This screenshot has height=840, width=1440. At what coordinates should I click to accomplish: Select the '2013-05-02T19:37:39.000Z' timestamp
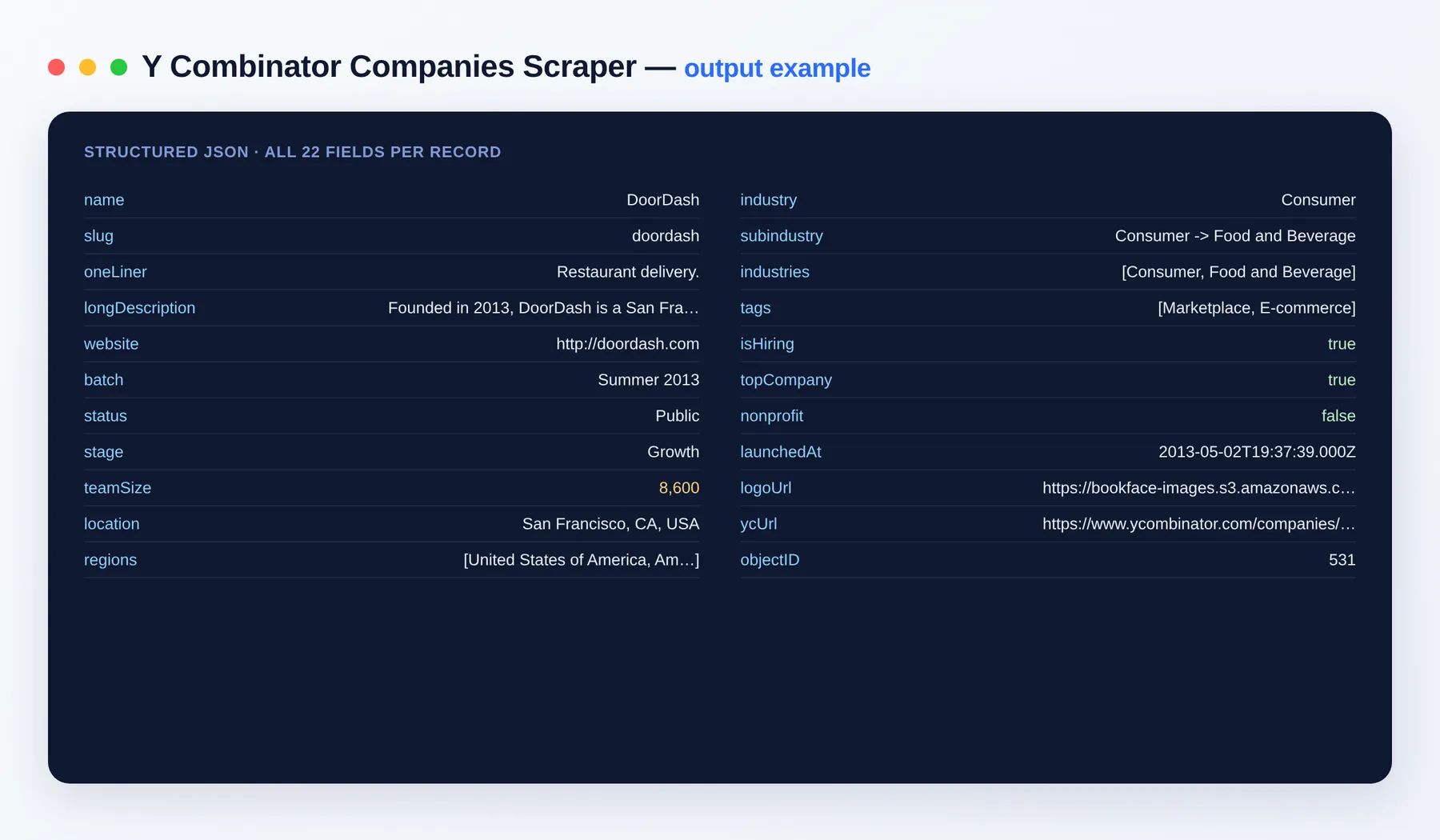pyautogui.click(x=1257, y=452)
